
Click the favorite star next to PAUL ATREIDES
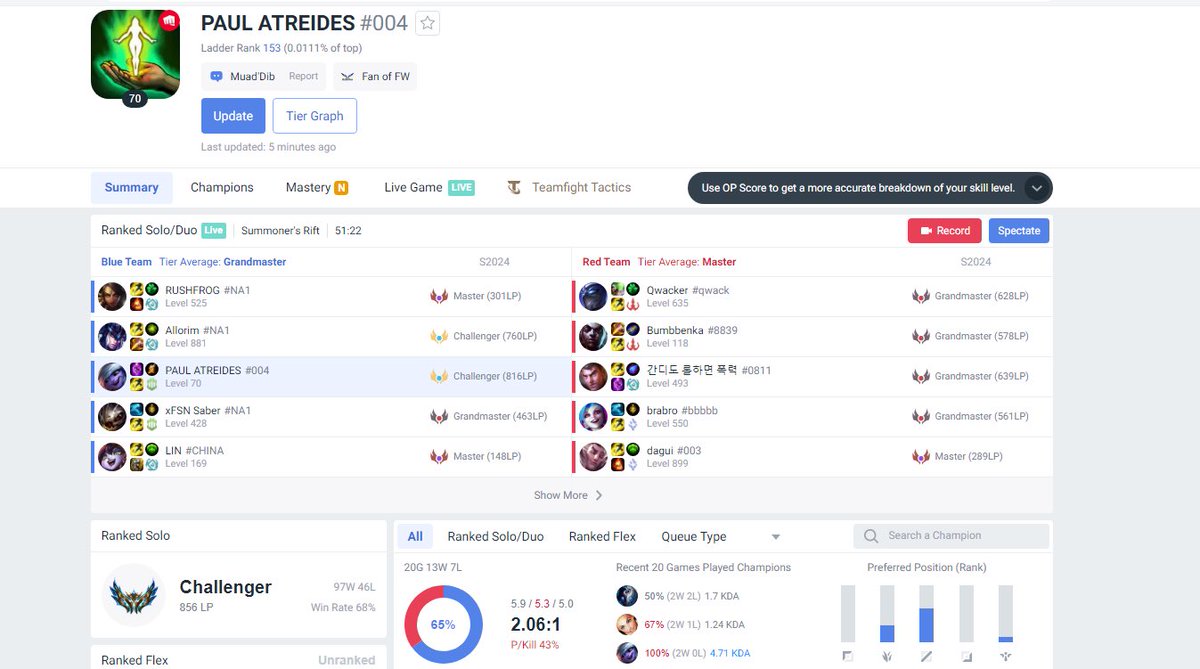[428, 24]
